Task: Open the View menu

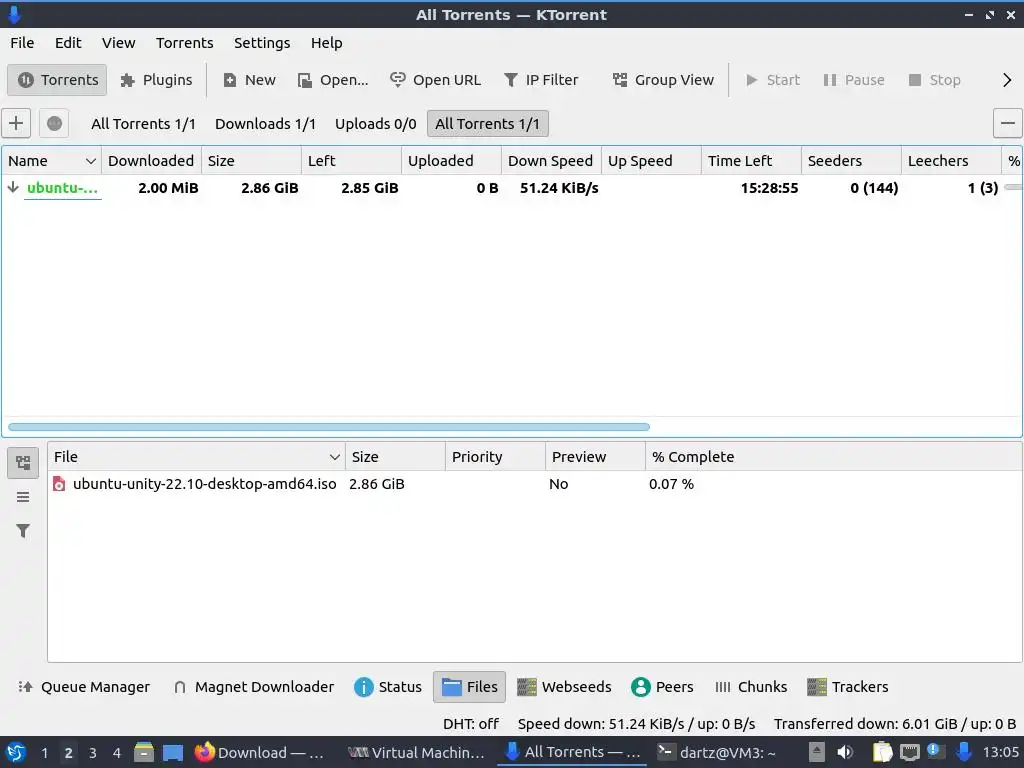Action: [x=118, y=43]
